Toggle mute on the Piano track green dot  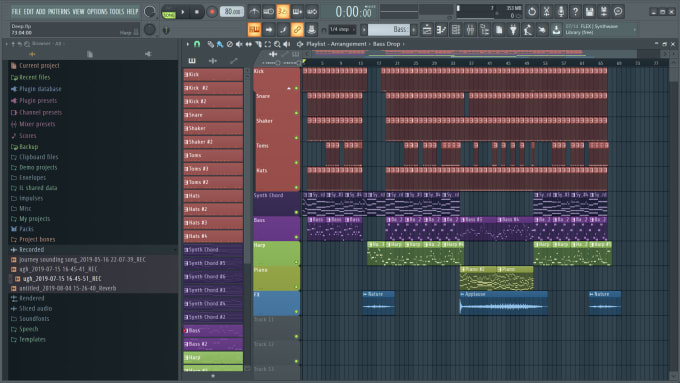pos(297,287)
